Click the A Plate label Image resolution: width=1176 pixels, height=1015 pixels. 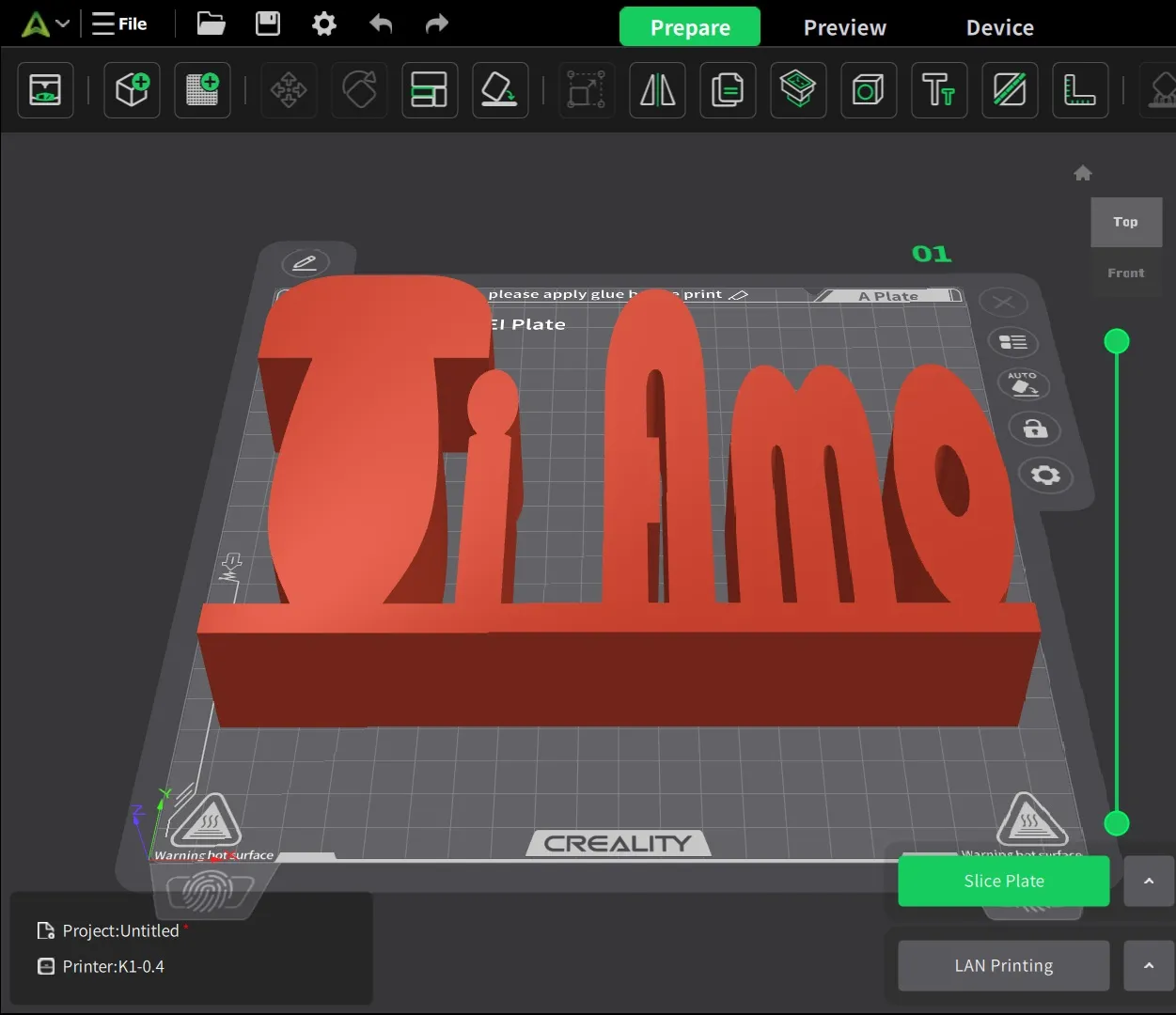(888, 296)
